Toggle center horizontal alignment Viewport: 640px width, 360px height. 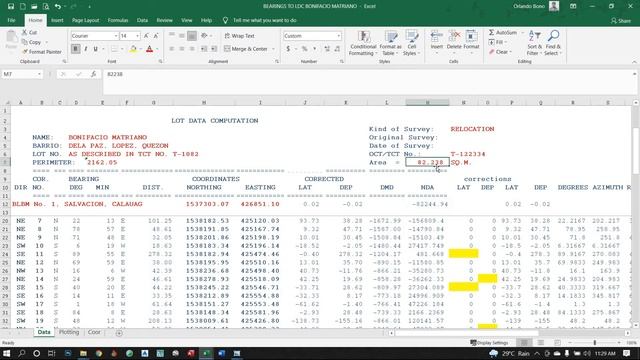182,49
